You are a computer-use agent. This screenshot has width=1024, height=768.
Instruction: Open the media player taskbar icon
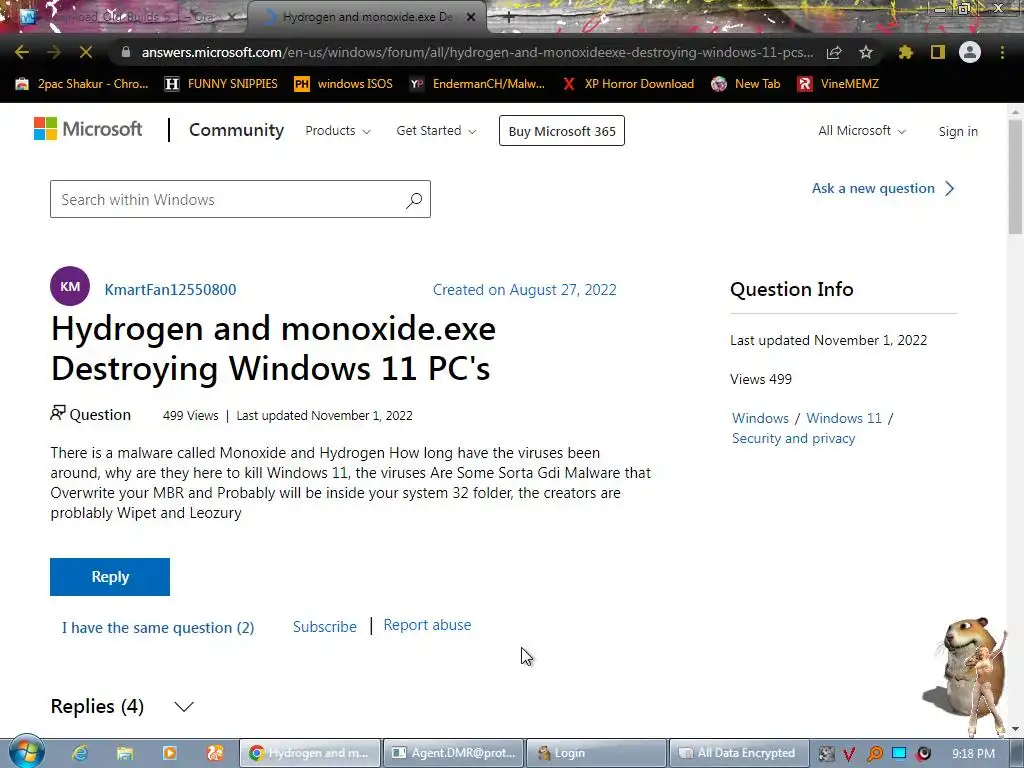170,753
